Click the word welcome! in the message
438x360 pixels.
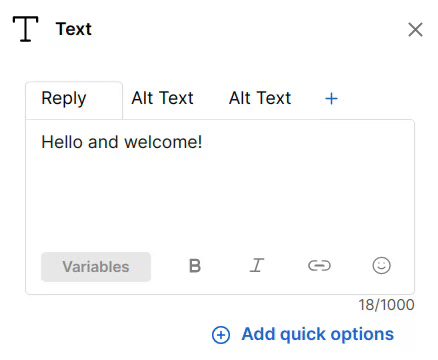[x=163, y=142]
